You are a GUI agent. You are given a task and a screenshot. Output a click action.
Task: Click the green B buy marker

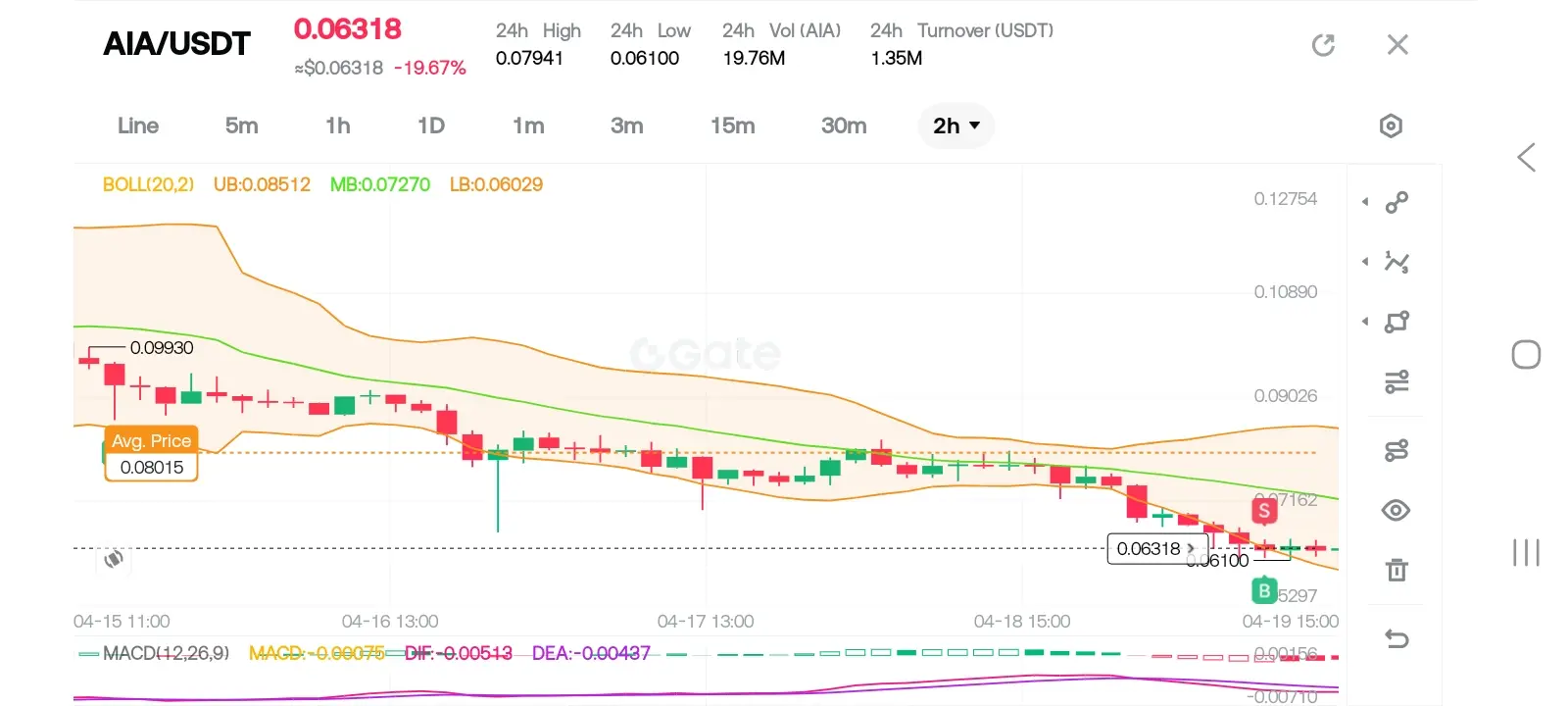click(1264, 590)
